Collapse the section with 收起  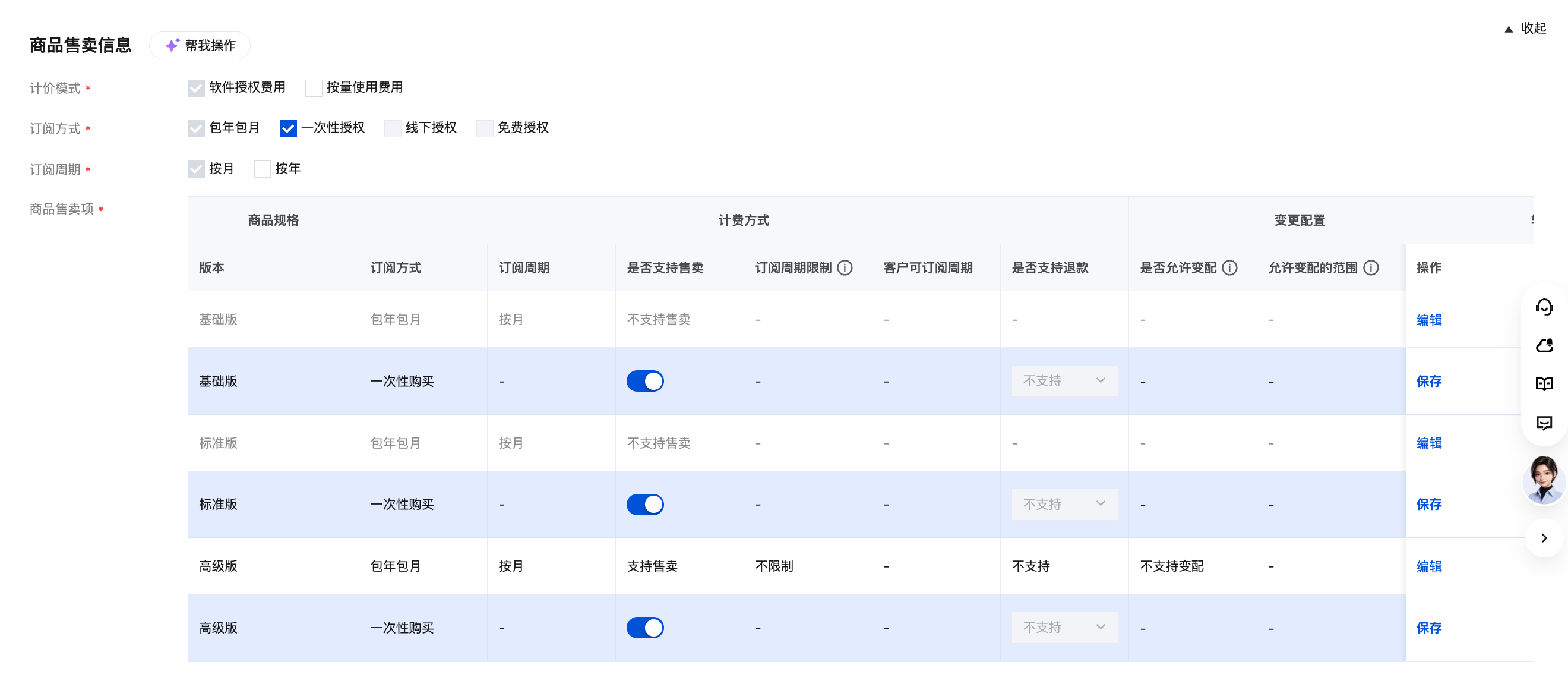point(1525,28)
